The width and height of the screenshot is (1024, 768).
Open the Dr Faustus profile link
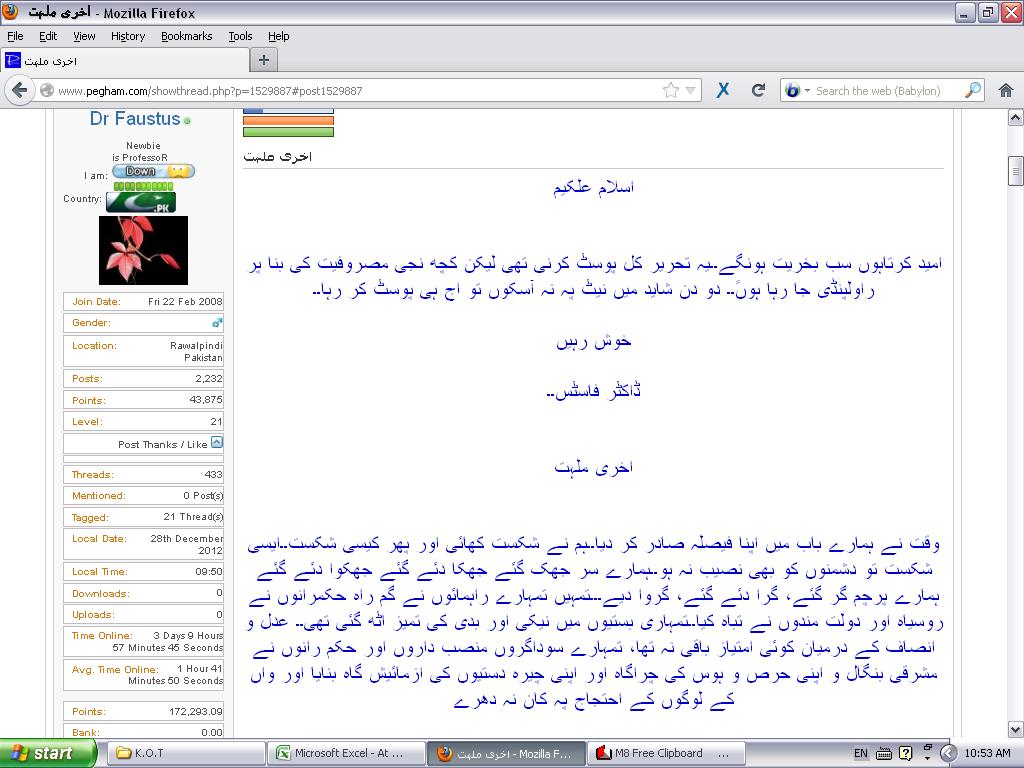coord(135,119)
